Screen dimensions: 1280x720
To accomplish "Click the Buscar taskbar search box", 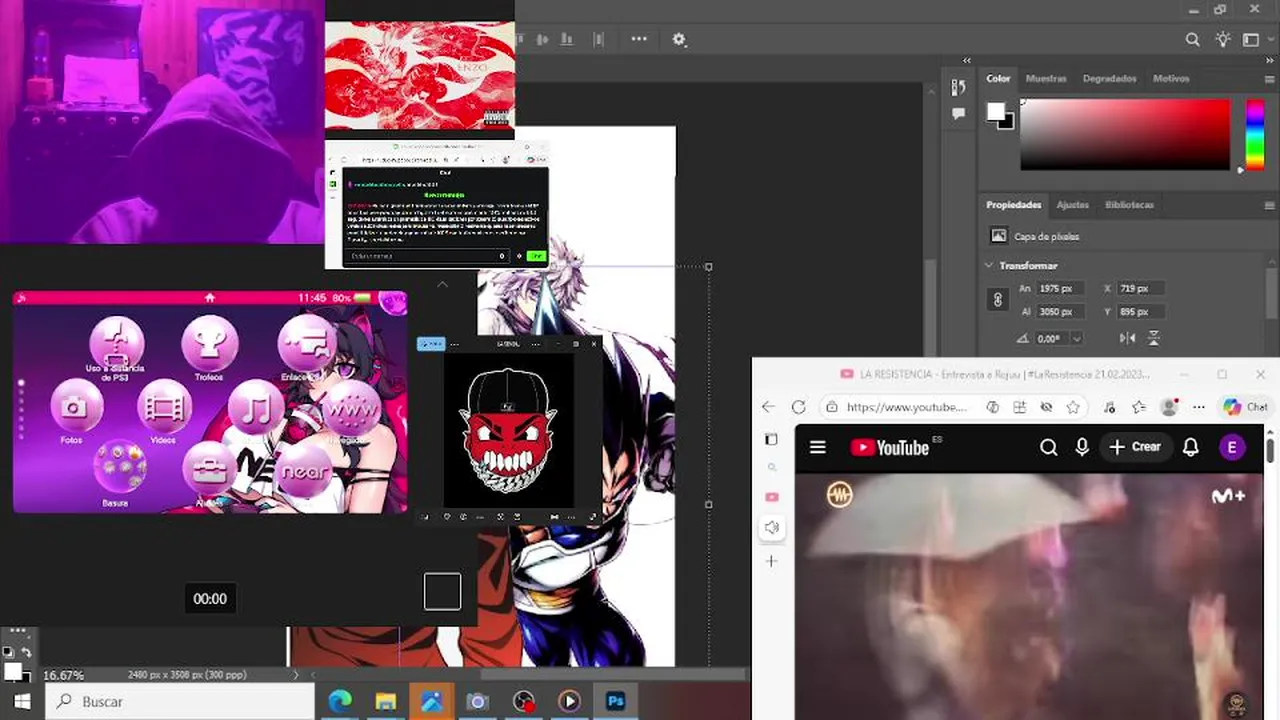I will click(181, 702).
